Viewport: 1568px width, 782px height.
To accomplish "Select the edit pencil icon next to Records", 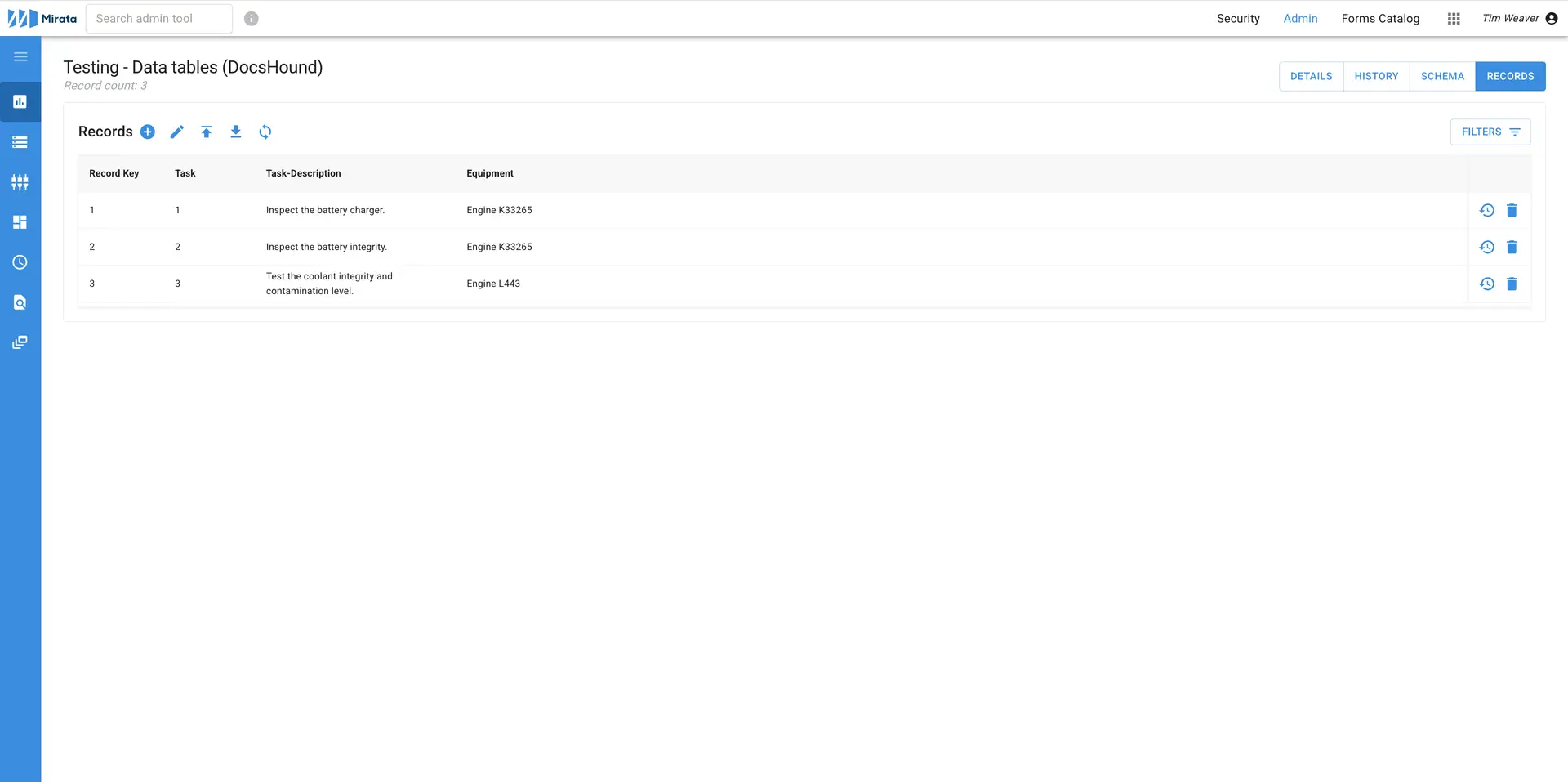I will [177, 132].
